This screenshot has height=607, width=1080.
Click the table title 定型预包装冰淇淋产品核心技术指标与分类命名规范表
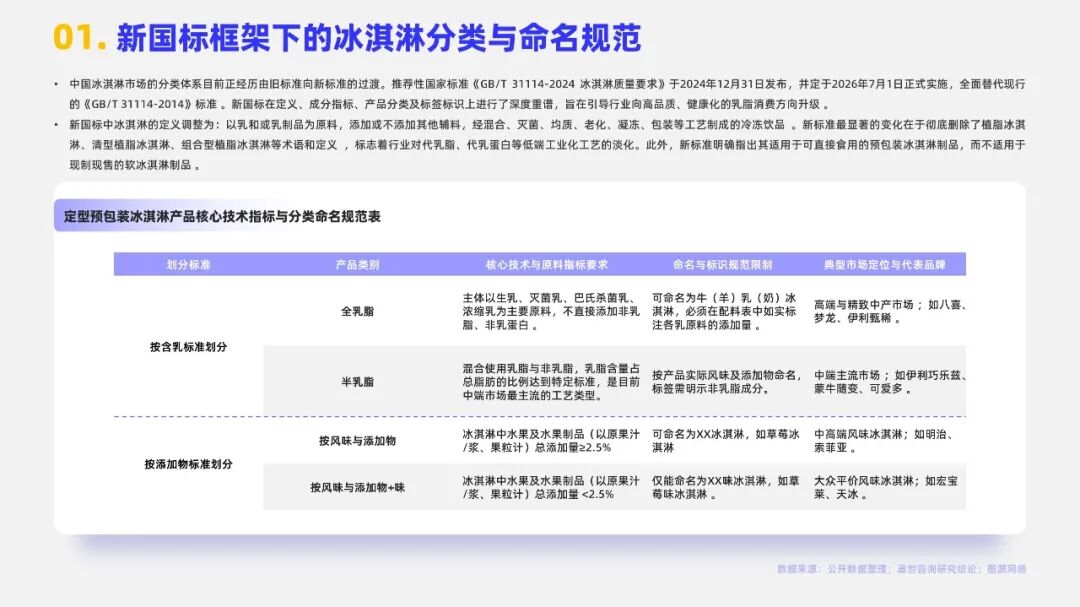pyautogui.click(x=222, y=216)
